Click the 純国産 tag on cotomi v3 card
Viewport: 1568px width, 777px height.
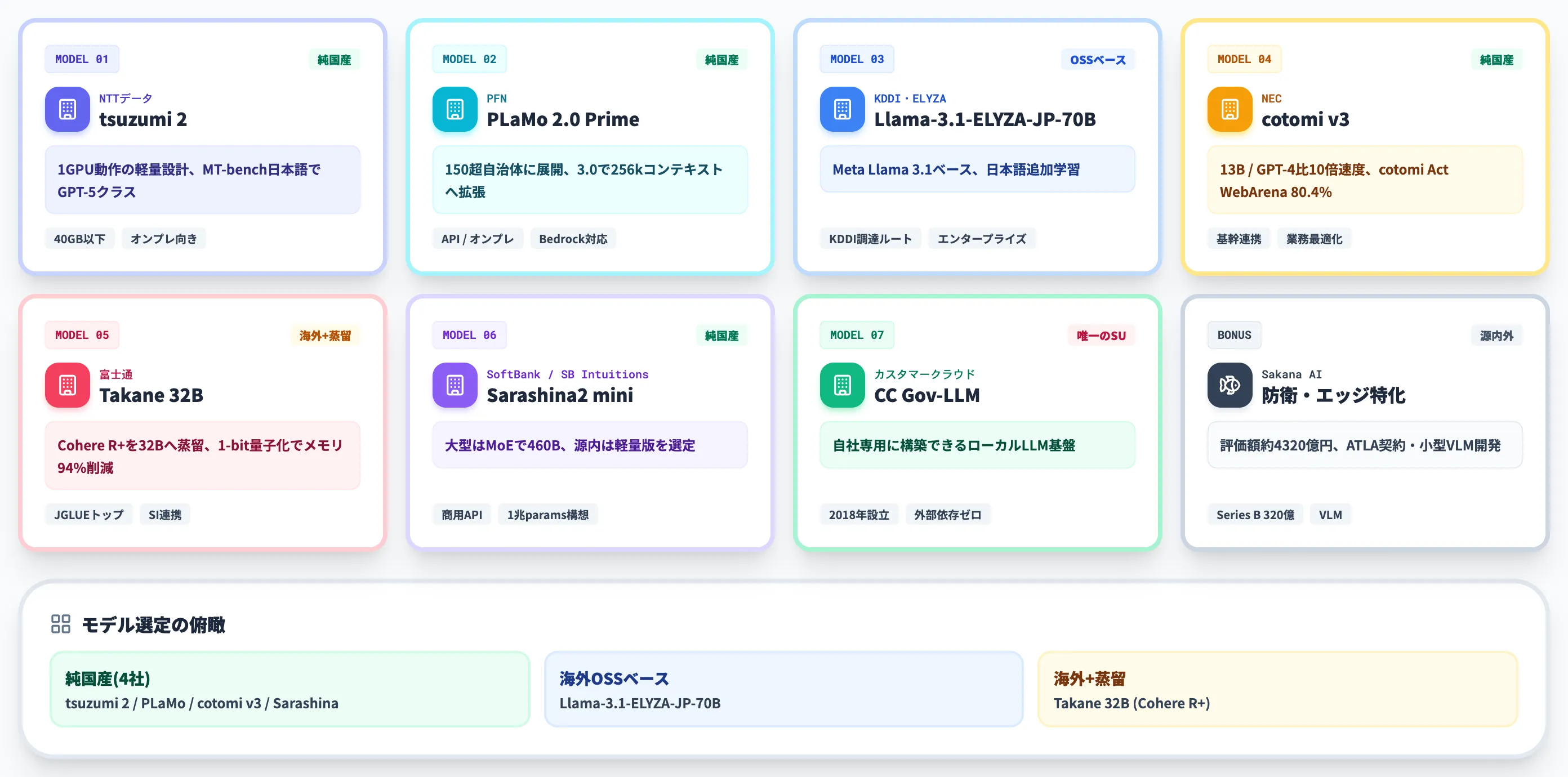(x=1497, y=60)
